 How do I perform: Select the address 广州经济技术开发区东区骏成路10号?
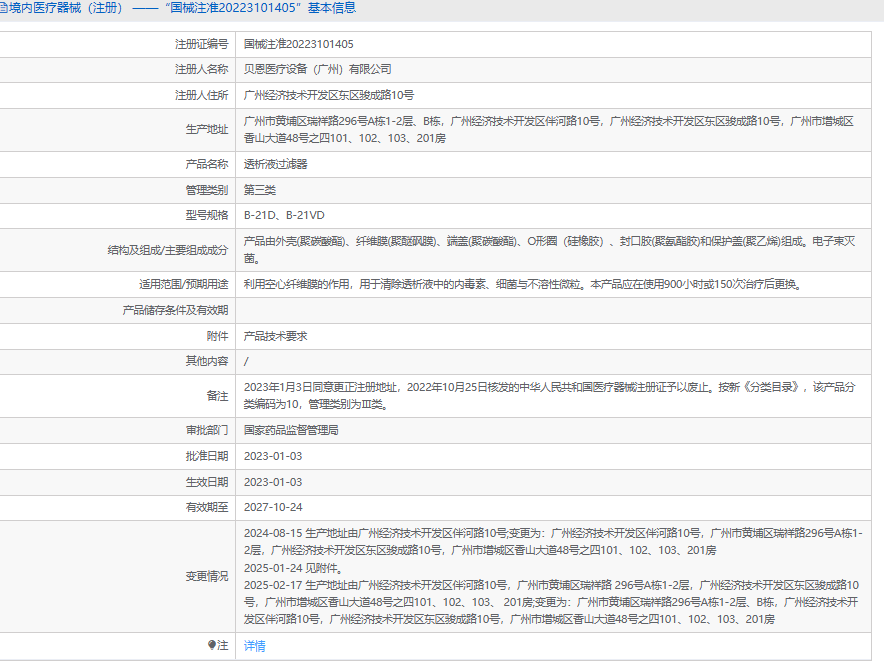click(x=329, y=95)
